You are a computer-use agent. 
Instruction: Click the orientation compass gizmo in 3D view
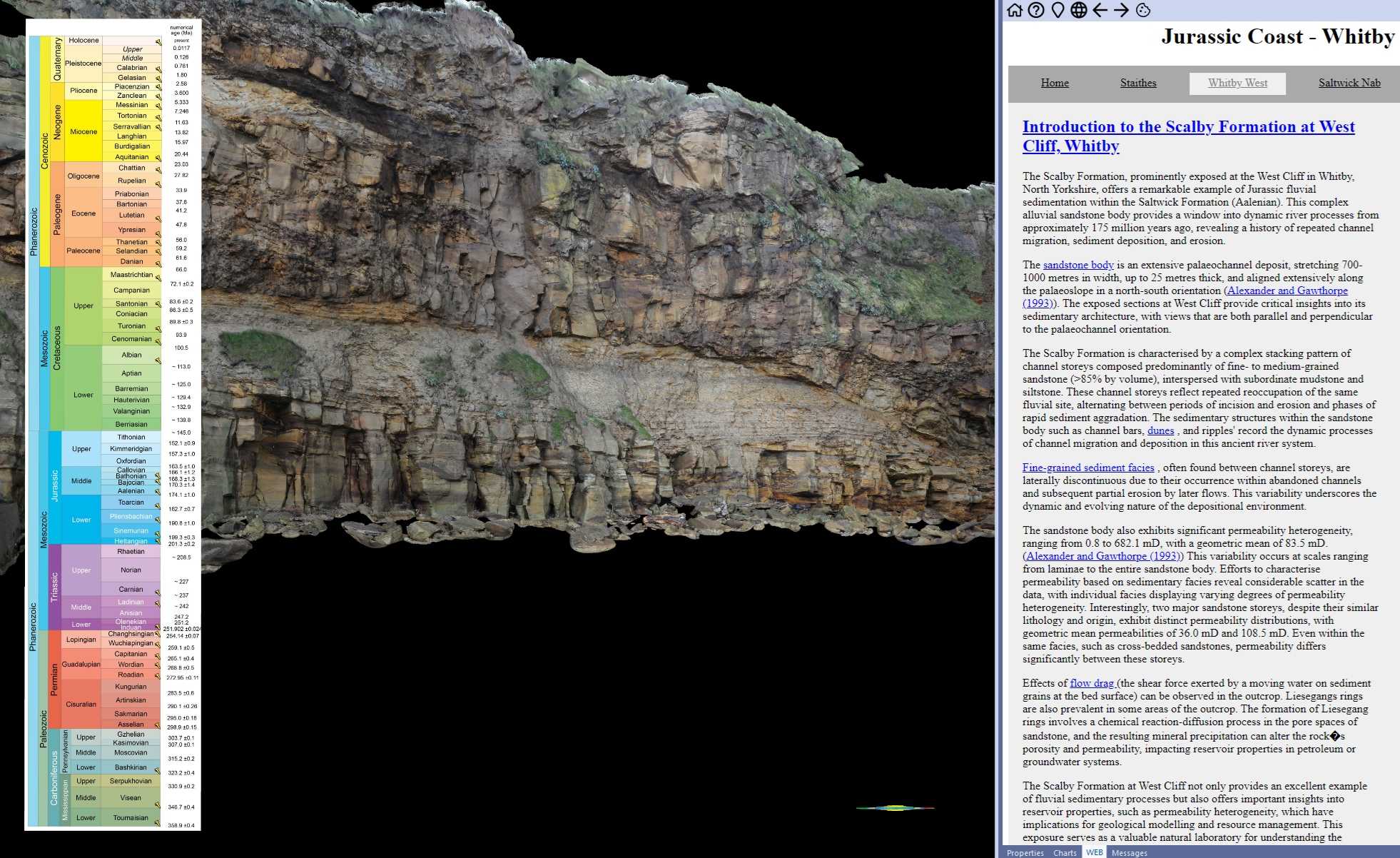[x=895, y=808]
